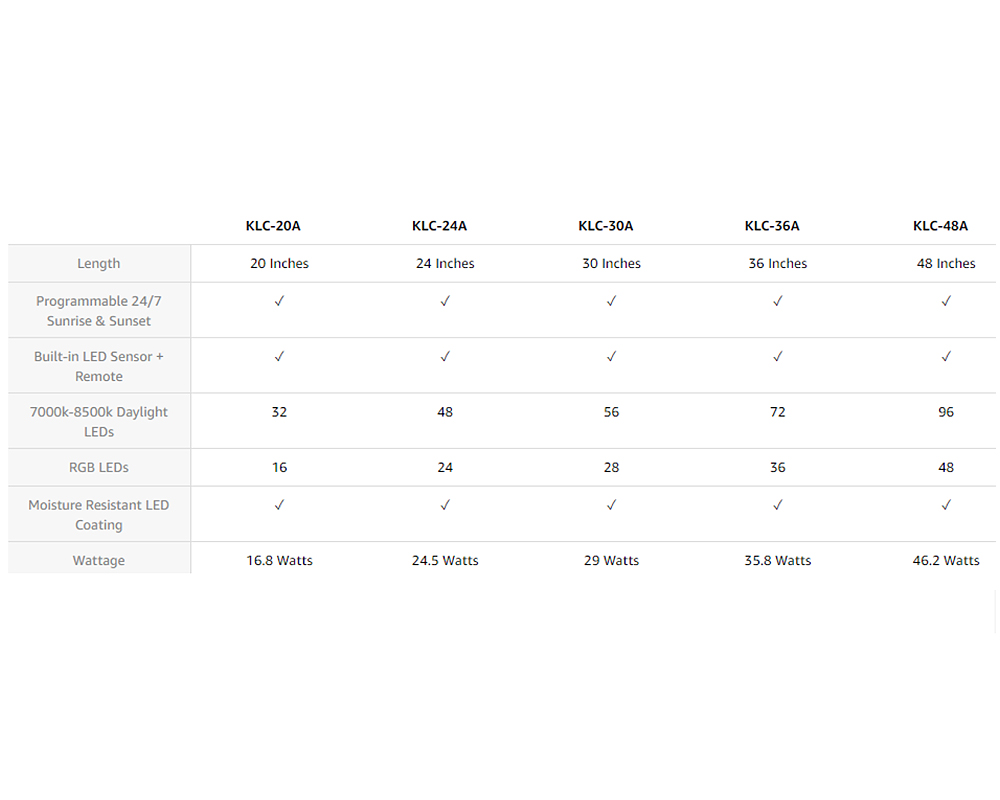Select the 46.2 Watts cell
This screenshot has height=800, width=1000.
pos(946,561)
